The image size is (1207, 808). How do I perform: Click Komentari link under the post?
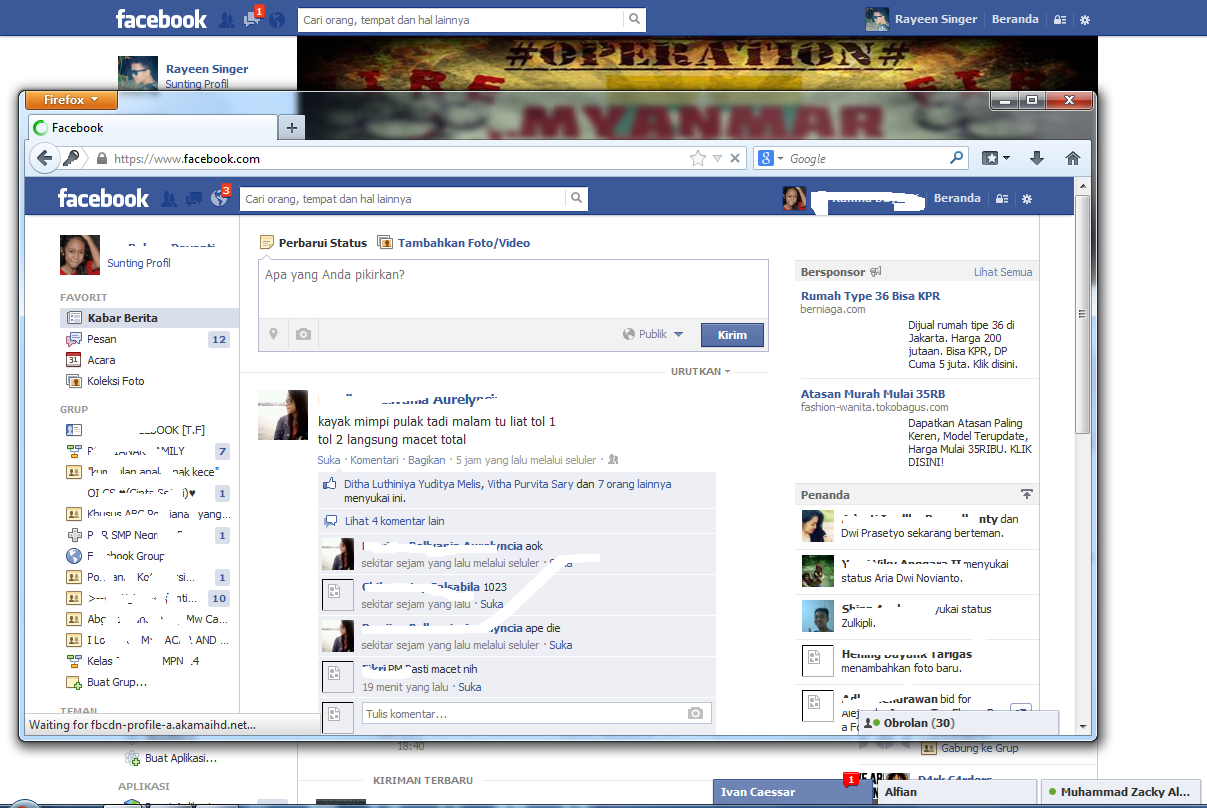coord(374,460)
